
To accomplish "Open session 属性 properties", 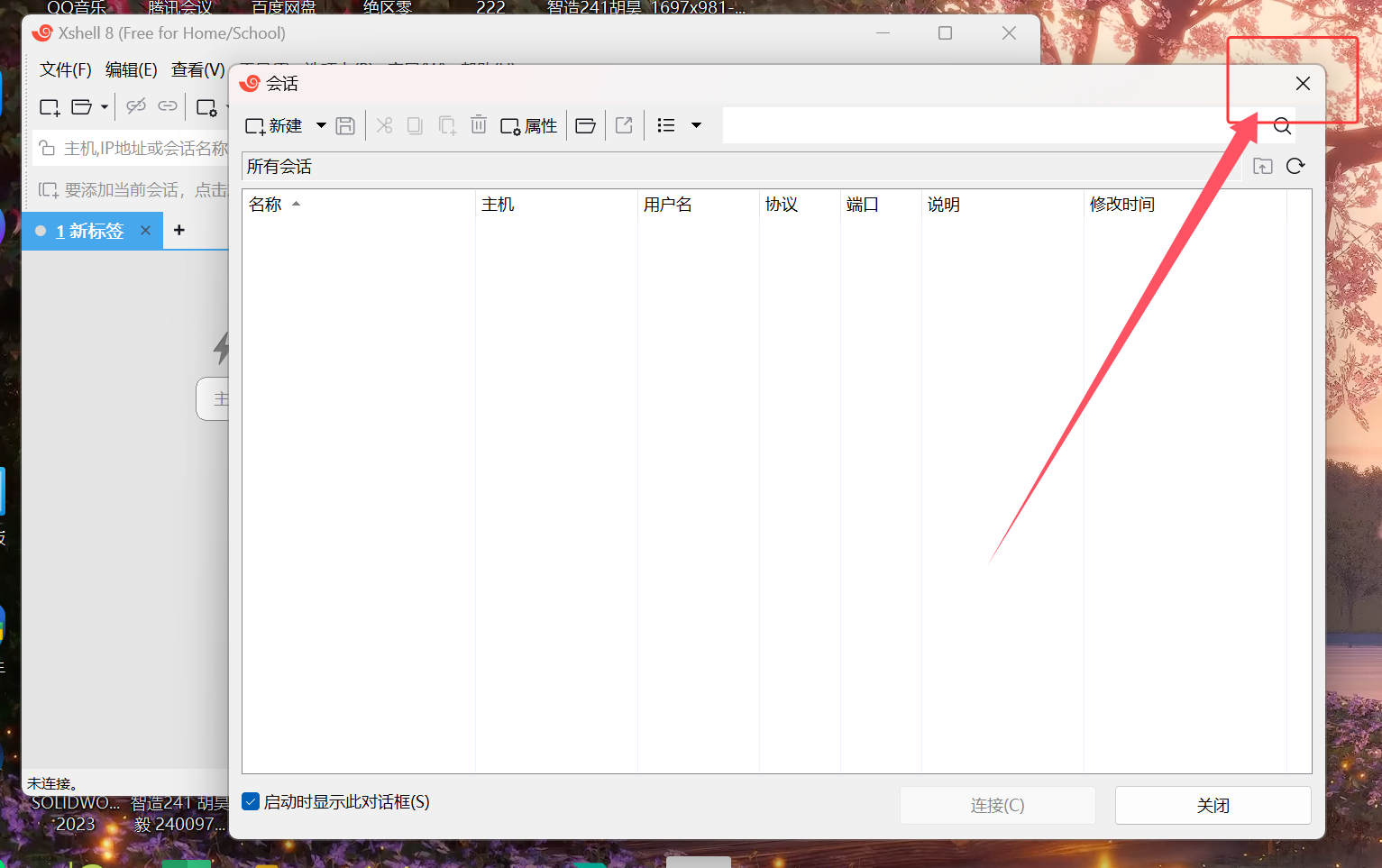I will point(529,126).
